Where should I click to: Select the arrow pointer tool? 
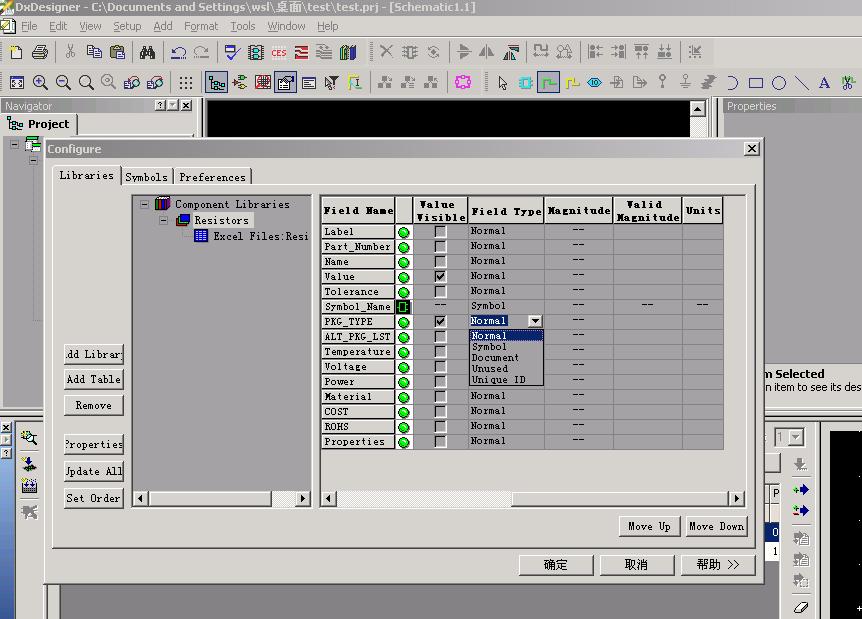click(502, 82)
